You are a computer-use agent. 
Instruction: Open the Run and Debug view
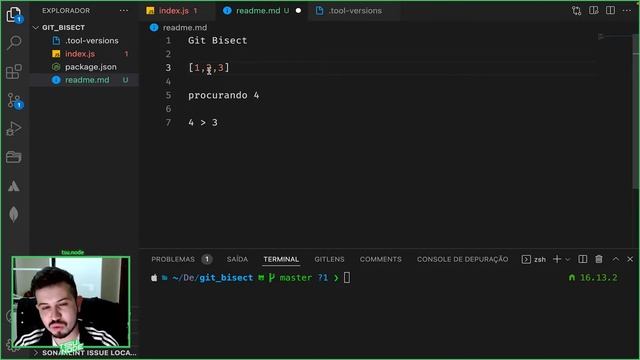14,129
